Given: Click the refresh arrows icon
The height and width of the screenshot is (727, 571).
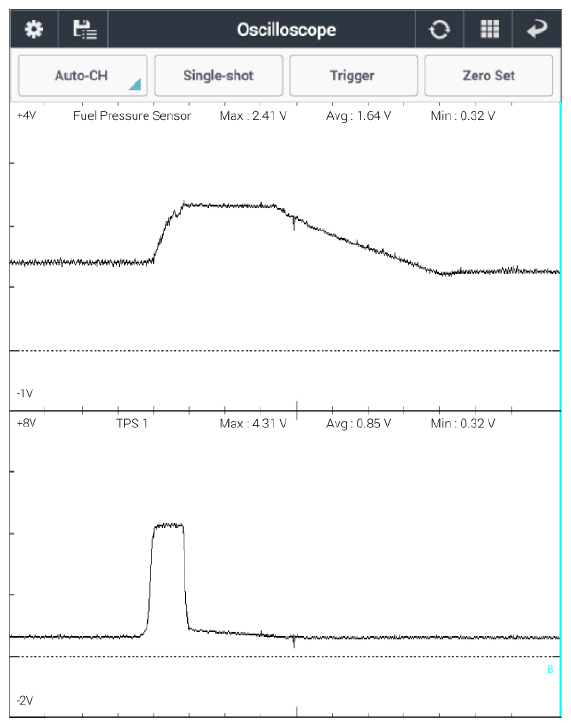Looking at the screenshot, I should click(x=439, y=30).
